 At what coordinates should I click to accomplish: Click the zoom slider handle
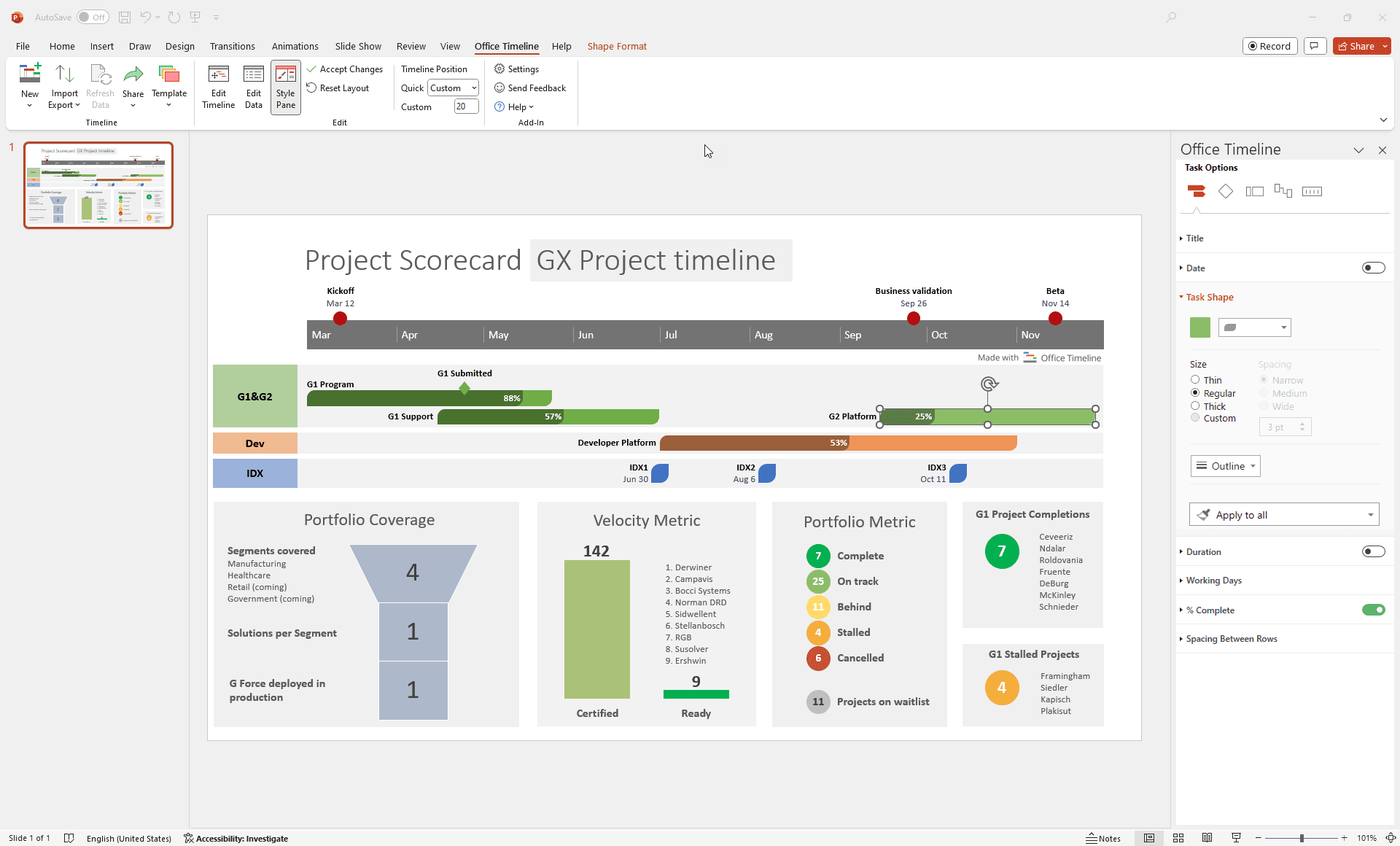coord(1302,838)
